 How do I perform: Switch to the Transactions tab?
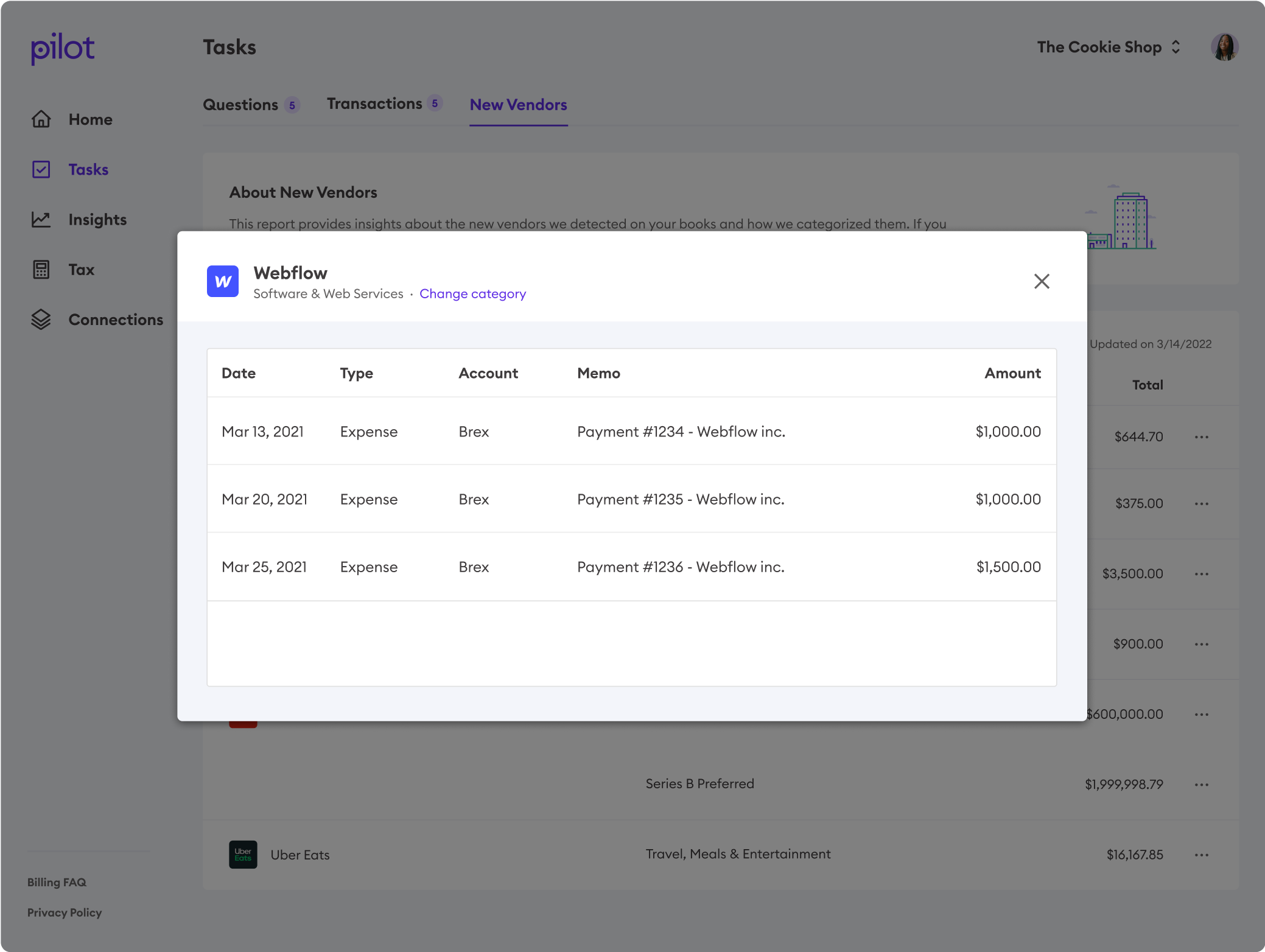coord(384,103)
